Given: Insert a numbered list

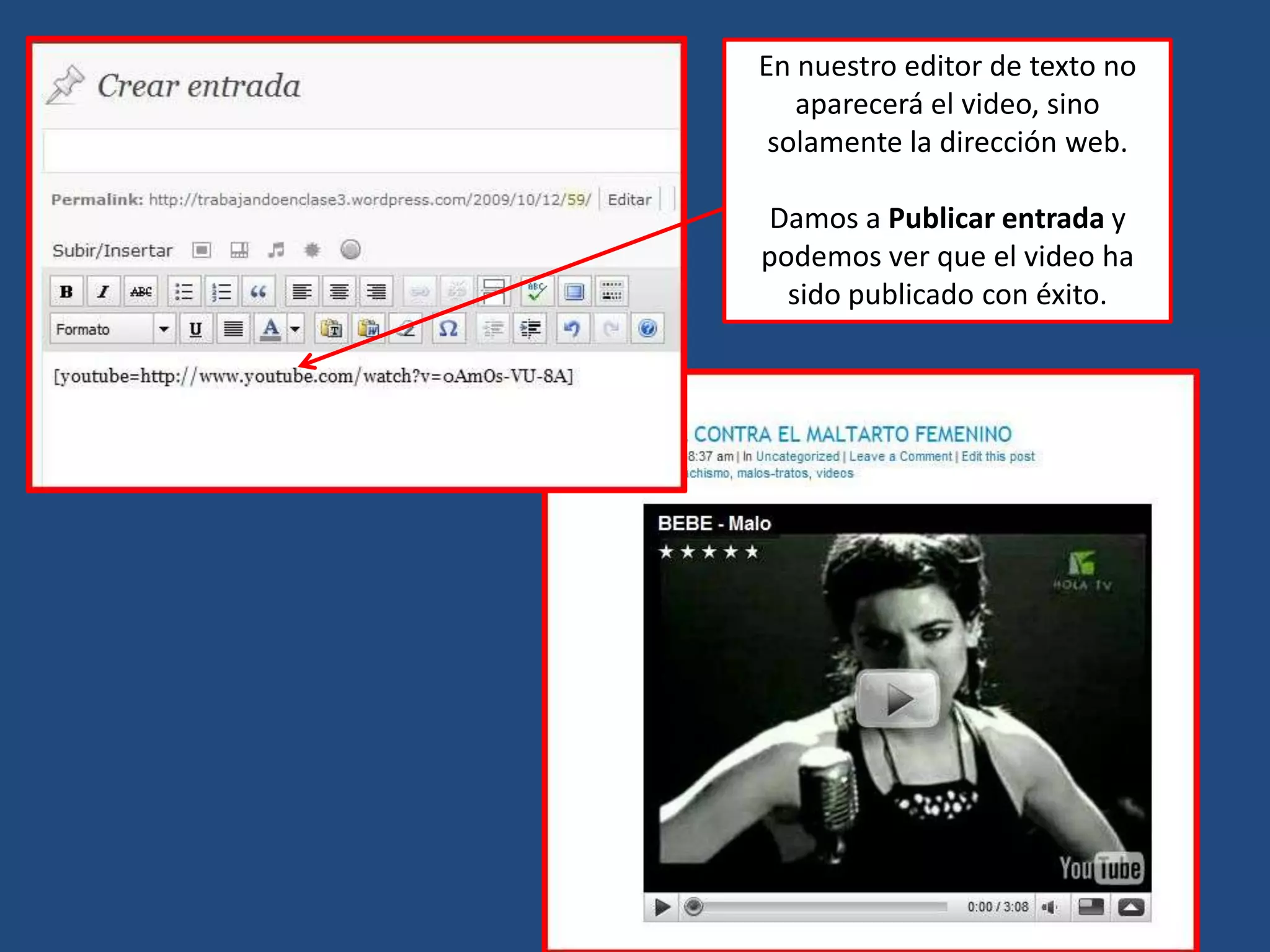Looking at the screenshot, I should click(x=221, y=291).
